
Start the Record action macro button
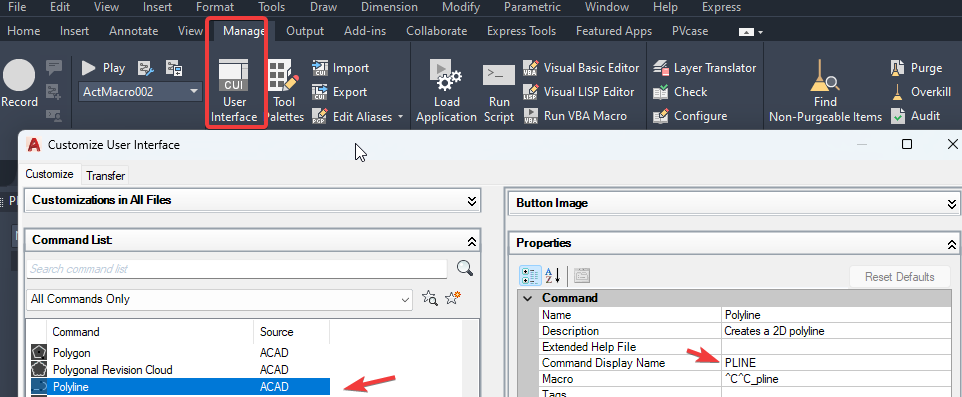point(20,84)
